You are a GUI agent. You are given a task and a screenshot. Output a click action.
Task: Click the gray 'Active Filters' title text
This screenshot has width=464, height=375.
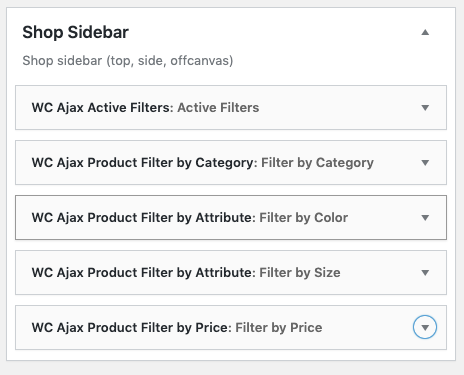[x=218, y=108]
